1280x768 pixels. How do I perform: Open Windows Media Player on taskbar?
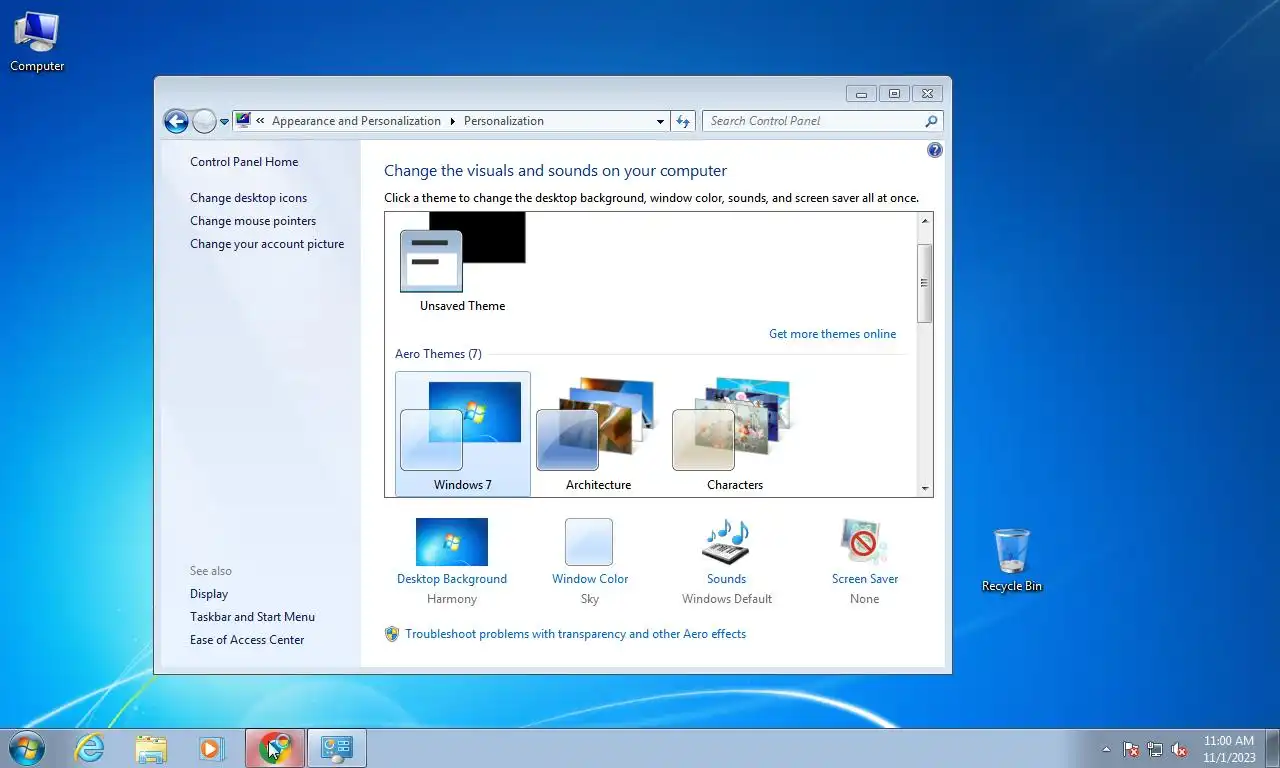(x=211, y=748)
